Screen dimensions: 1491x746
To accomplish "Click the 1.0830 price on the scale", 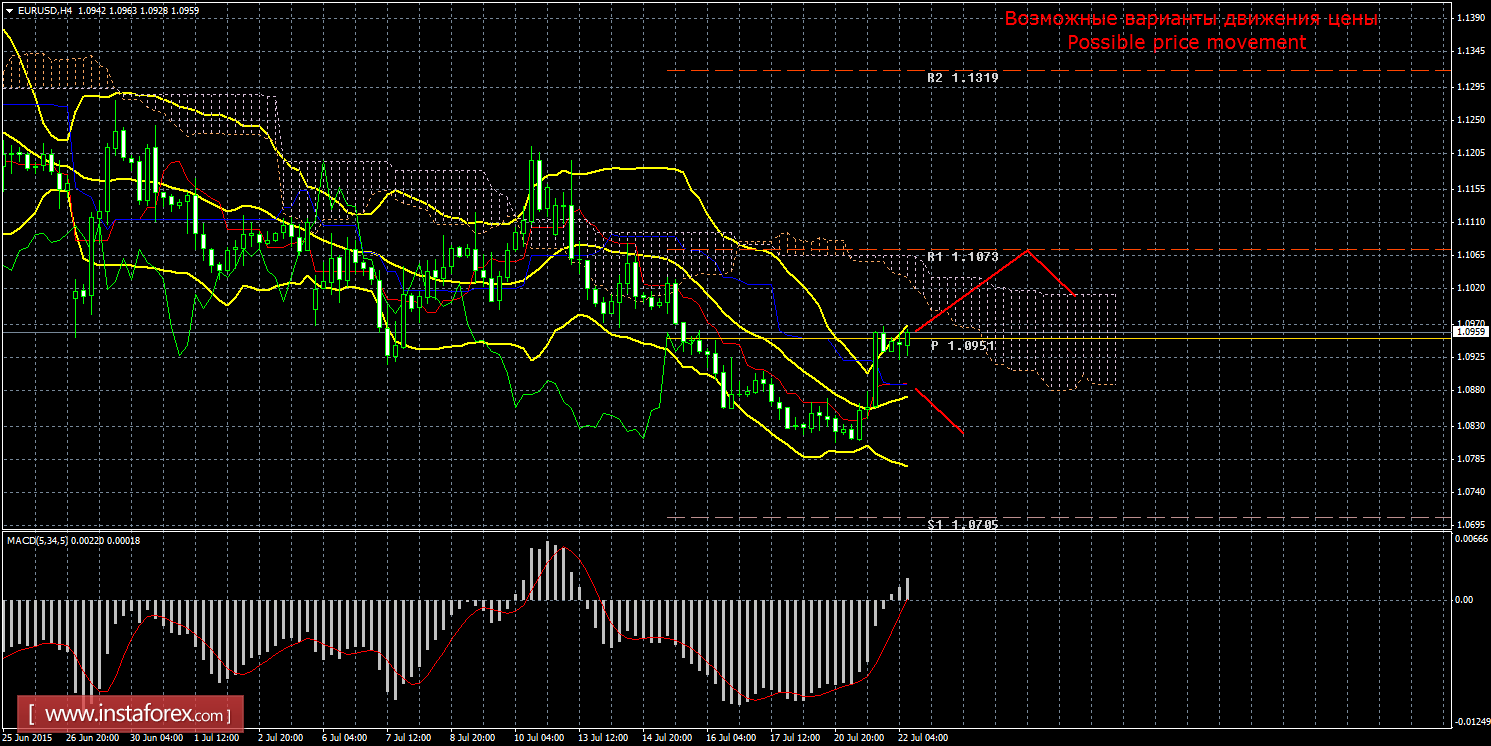I will pyautogui.click(x=1469, y=426).
